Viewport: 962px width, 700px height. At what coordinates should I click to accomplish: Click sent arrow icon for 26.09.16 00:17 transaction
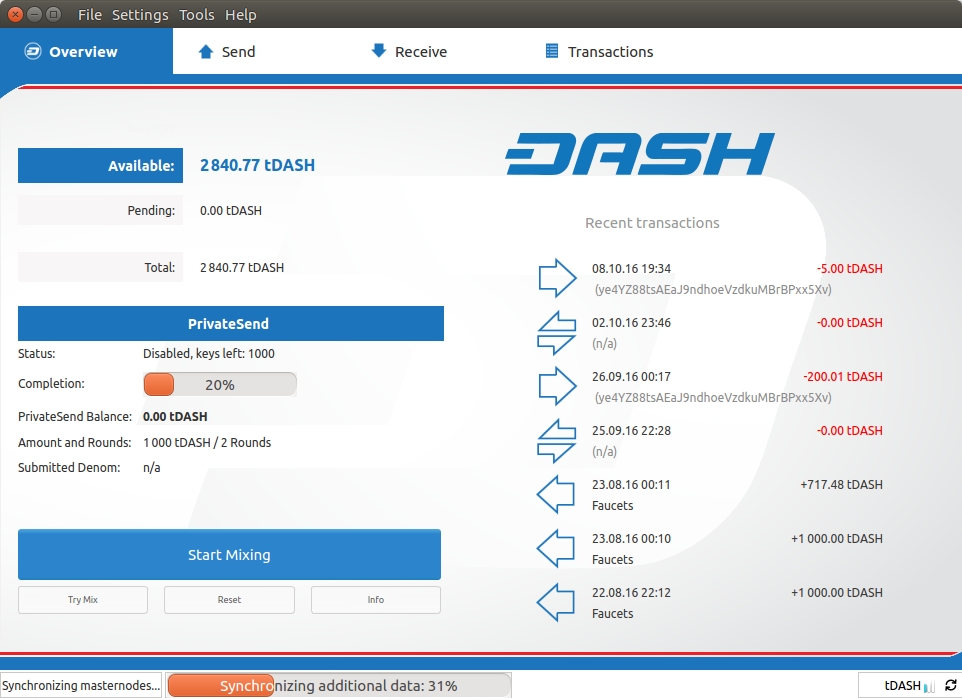point(557,386)
